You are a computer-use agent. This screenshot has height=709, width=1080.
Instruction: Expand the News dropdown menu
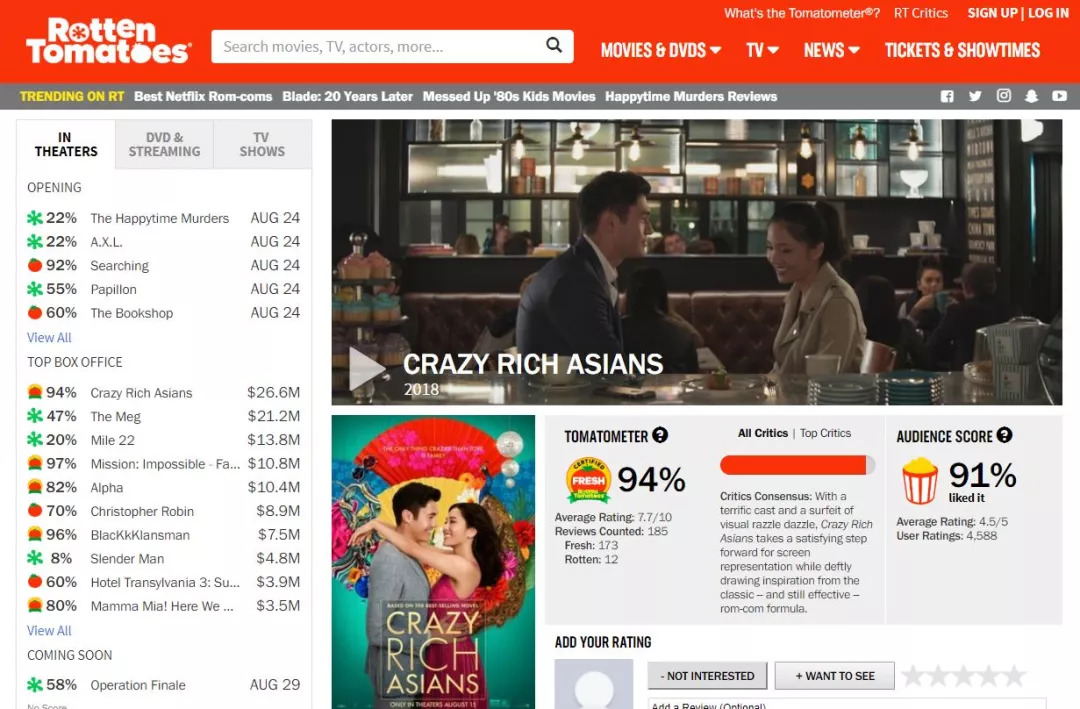[x=831, y=50]
